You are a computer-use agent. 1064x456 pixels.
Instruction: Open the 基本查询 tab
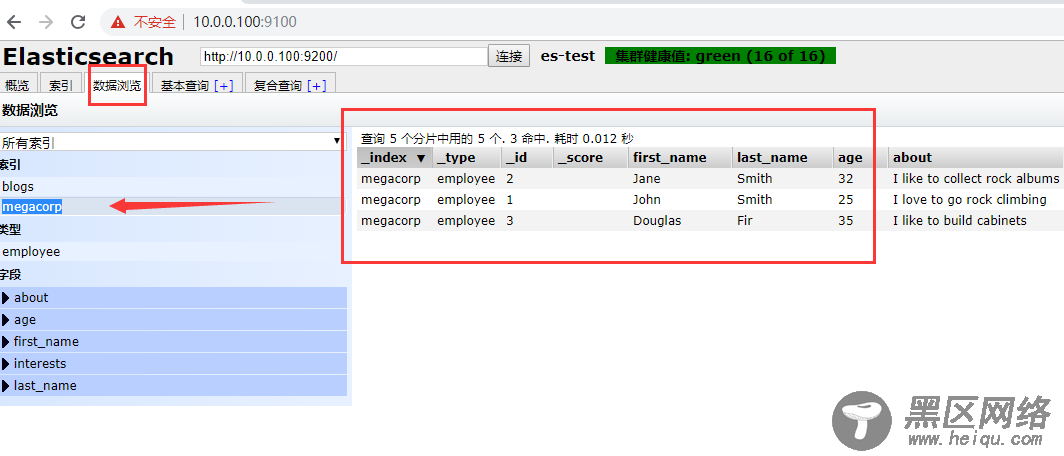pos(185,86)
